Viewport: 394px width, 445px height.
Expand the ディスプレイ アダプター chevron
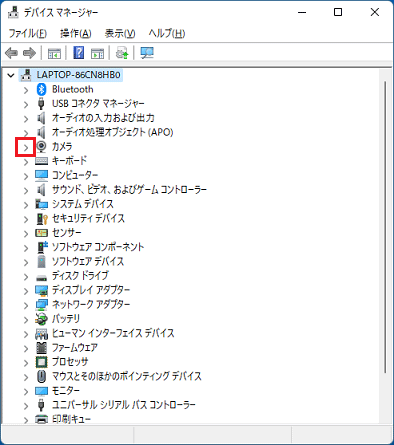coord(26,291)
